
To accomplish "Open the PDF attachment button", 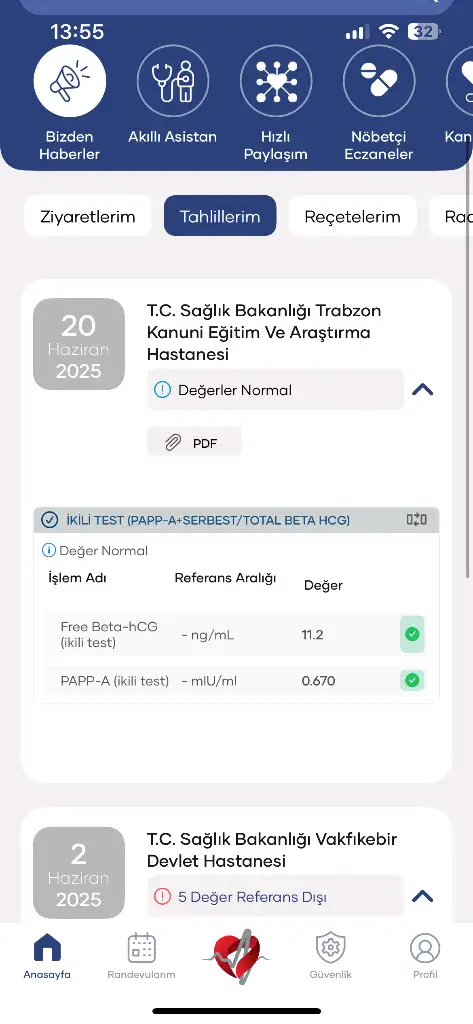I will click(x=194, y=443).
